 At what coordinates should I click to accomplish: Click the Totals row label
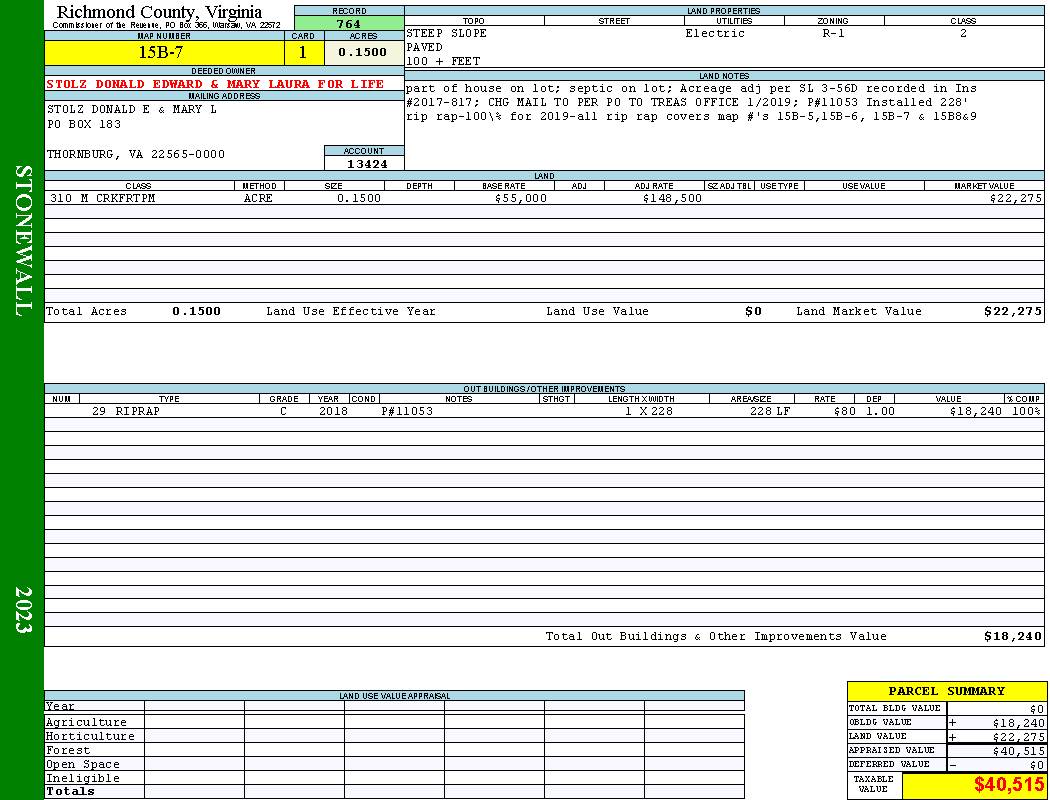(70, 791)
